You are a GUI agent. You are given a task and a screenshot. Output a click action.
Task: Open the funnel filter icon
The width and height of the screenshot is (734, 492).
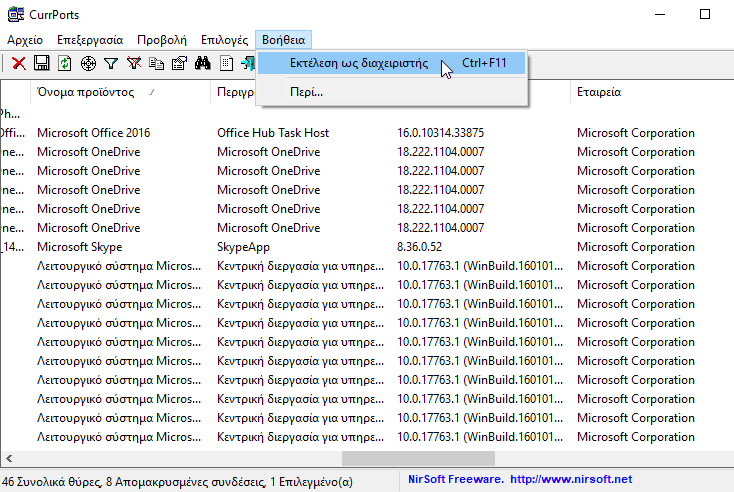pyautogui.click(x=111, y=63)
